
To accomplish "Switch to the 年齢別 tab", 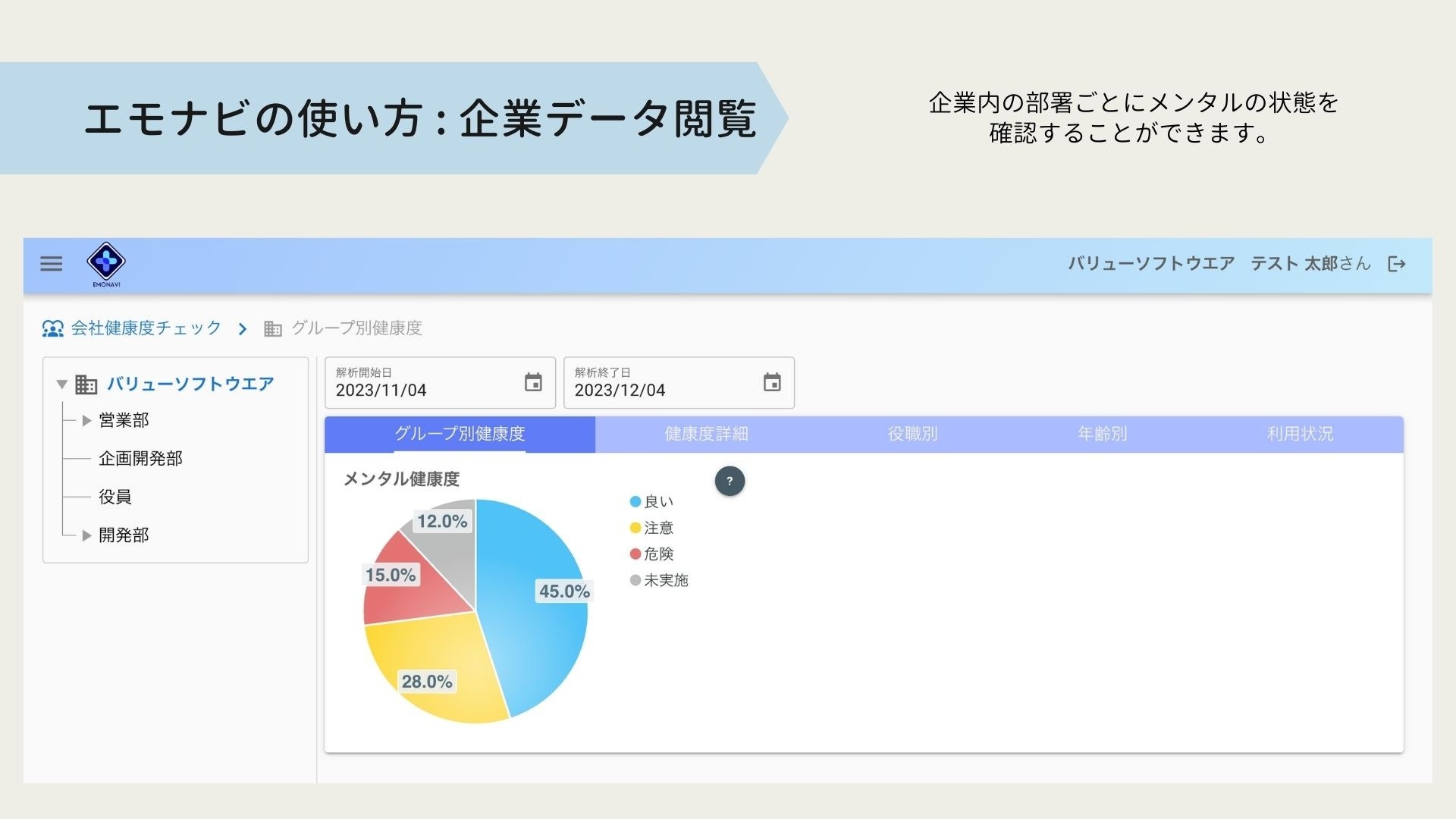I will 1102,434.
